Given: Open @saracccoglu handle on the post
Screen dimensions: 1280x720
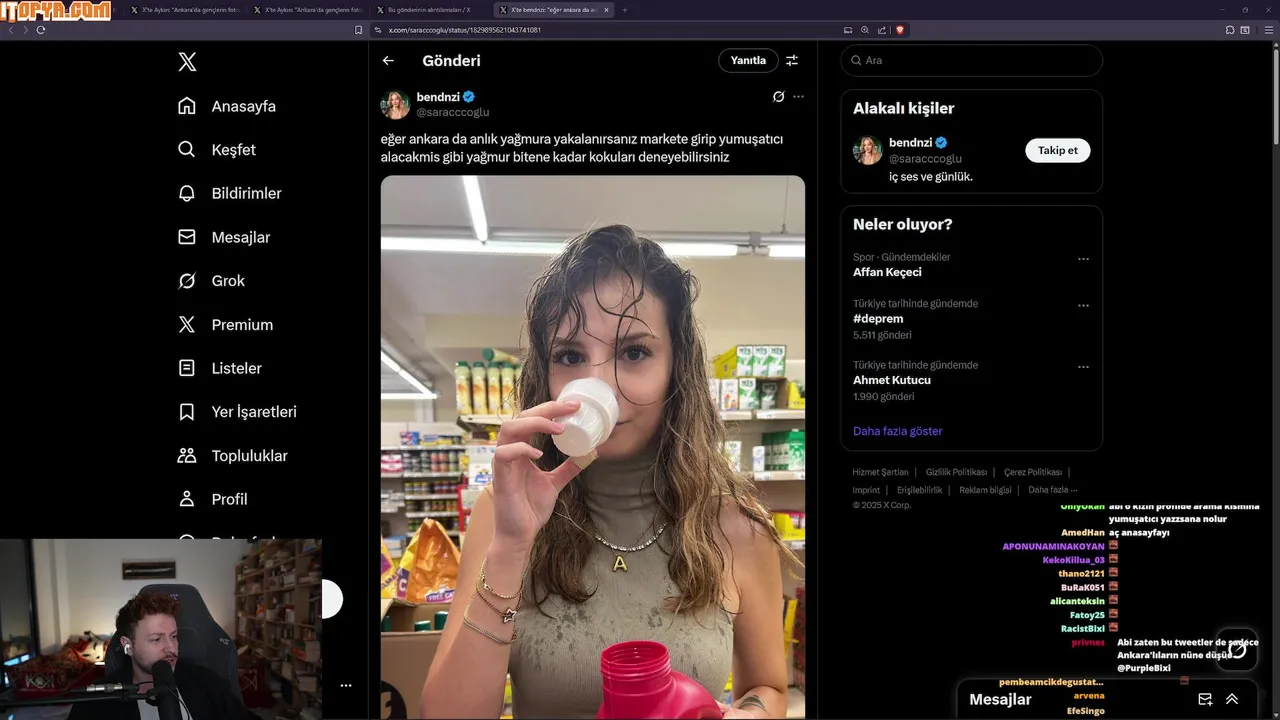Looking at the screenshot, I should (453, 113).
